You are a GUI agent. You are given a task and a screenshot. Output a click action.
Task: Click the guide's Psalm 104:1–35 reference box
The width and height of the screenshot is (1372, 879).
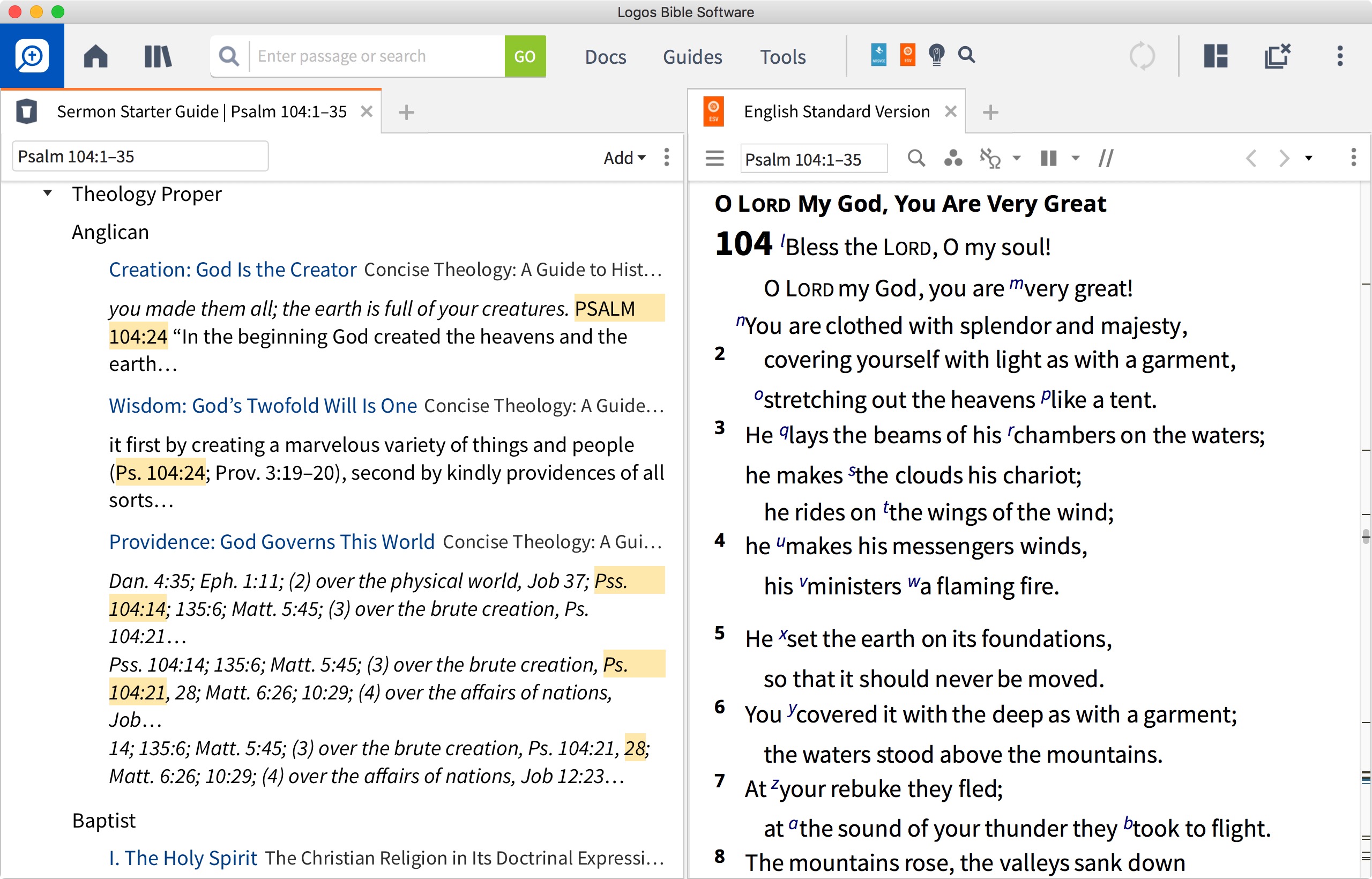pyautogui.click(x=140, y=157)
